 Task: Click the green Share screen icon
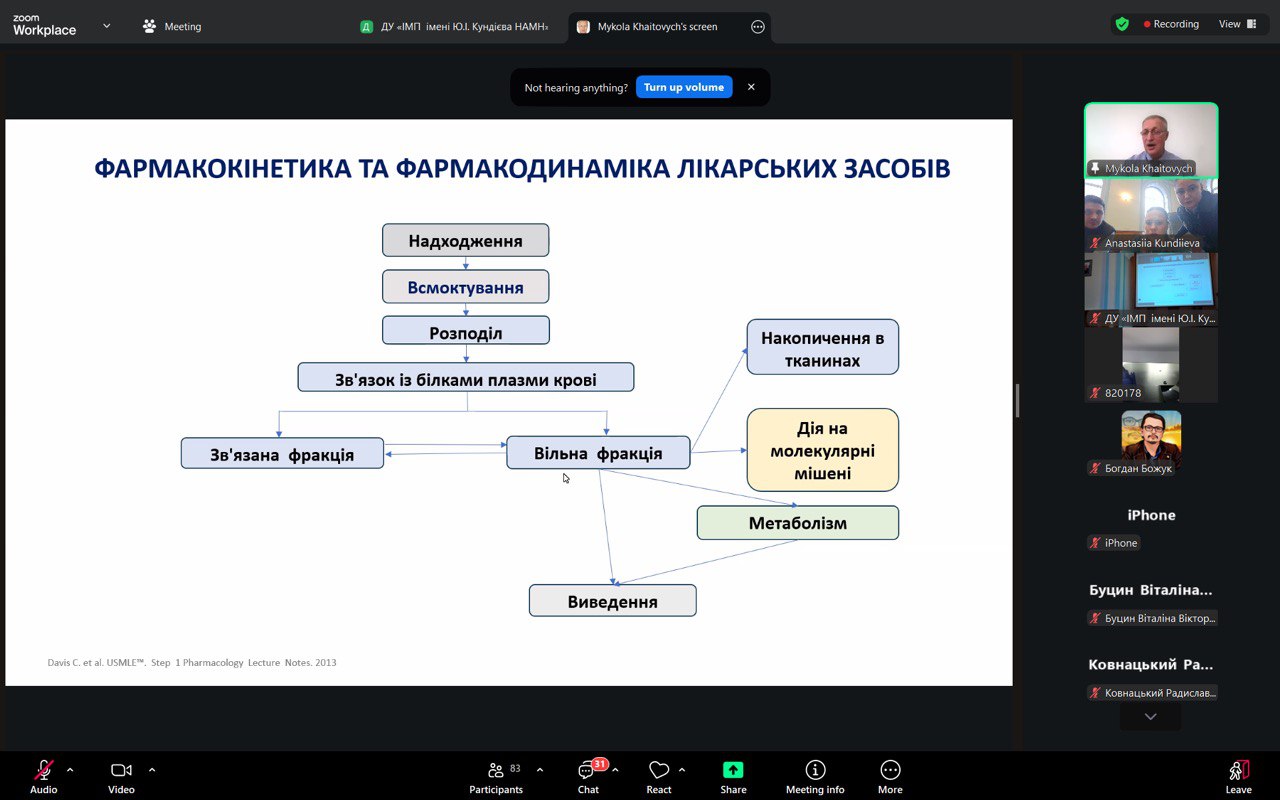click(733, 770)
